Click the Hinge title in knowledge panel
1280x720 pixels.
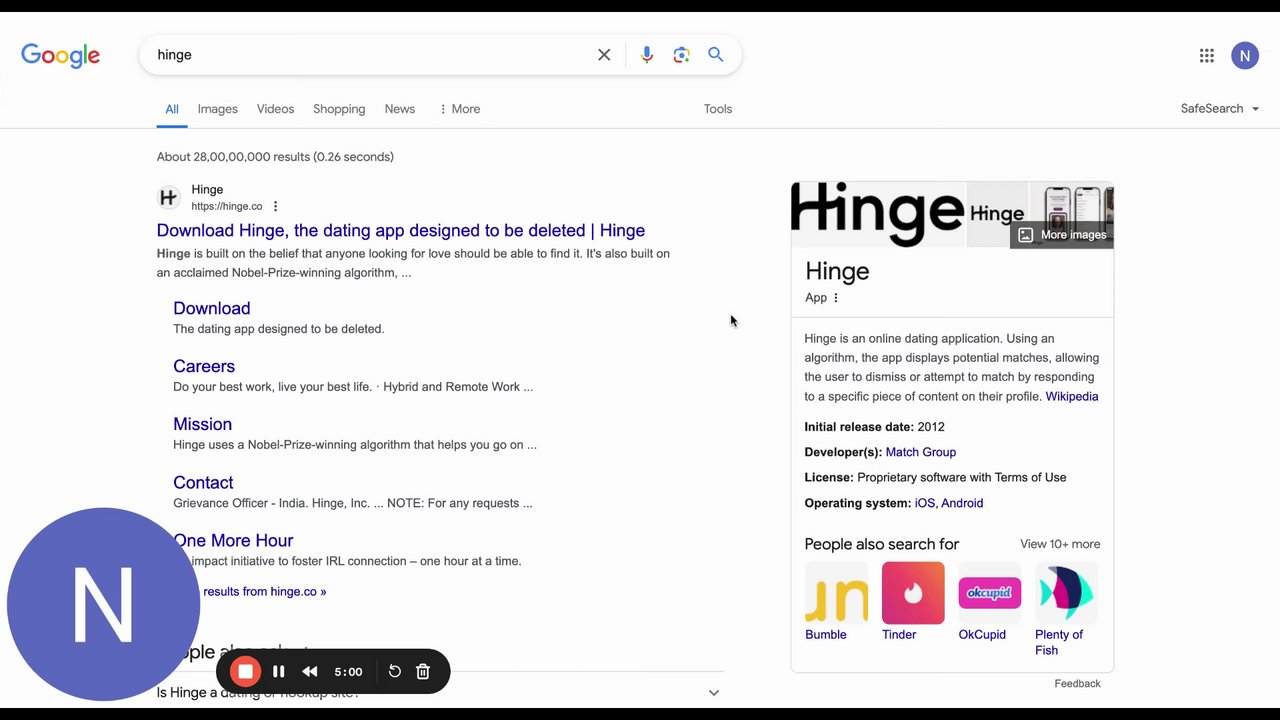pyautogui.click(x=837, y=271)
